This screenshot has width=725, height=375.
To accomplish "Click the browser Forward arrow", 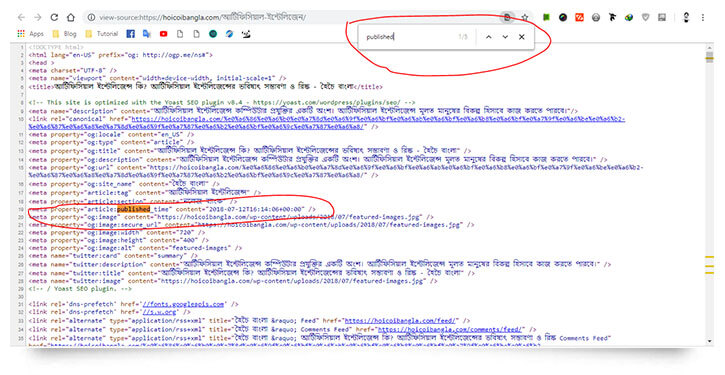I will click(38, 18).
